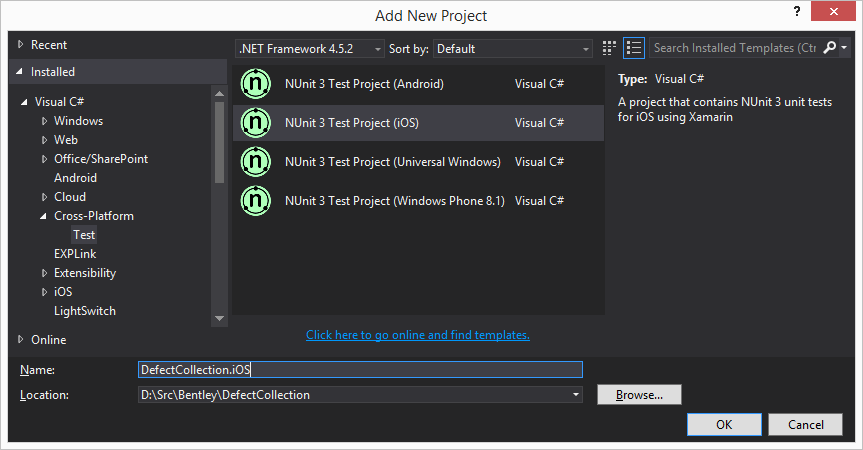Select the Test category under Cross-Platform
Image resolution: width=863 pixels, height=450 pixels.
(x=84, y=235)
